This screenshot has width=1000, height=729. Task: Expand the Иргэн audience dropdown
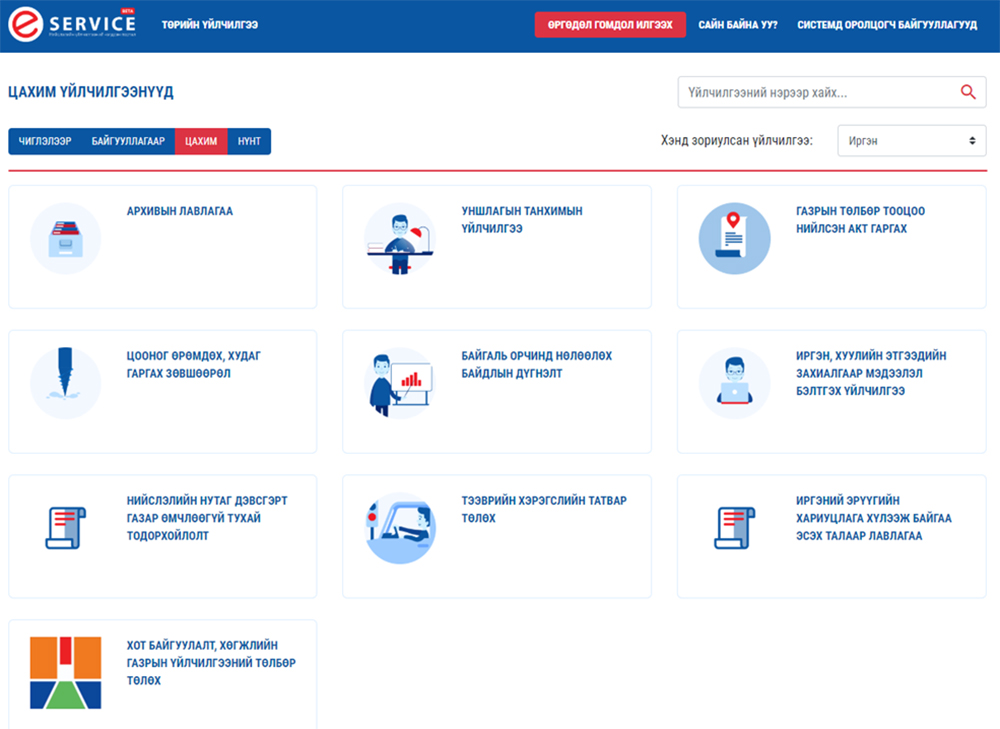[x=911, y=141]
